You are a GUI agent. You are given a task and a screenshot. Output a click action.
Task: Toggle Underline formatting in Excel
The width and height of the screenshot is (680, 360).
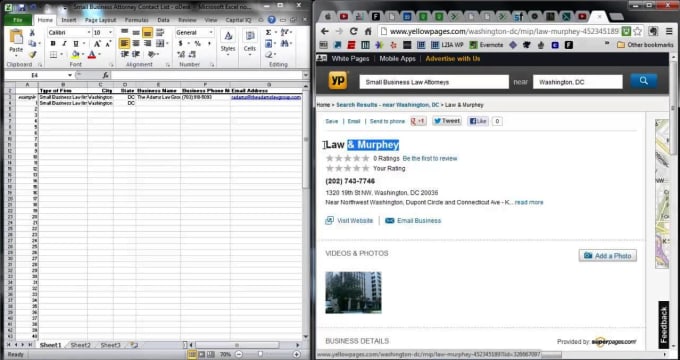[76, 44]
